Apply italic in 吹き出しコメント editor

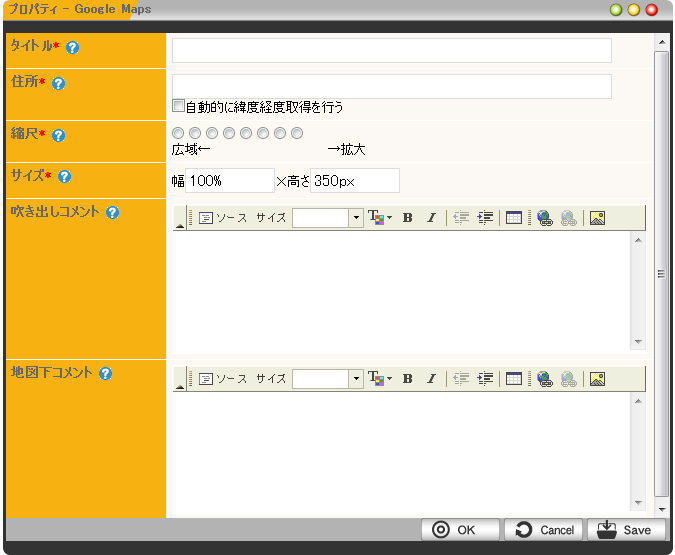(x=431, y=218)
